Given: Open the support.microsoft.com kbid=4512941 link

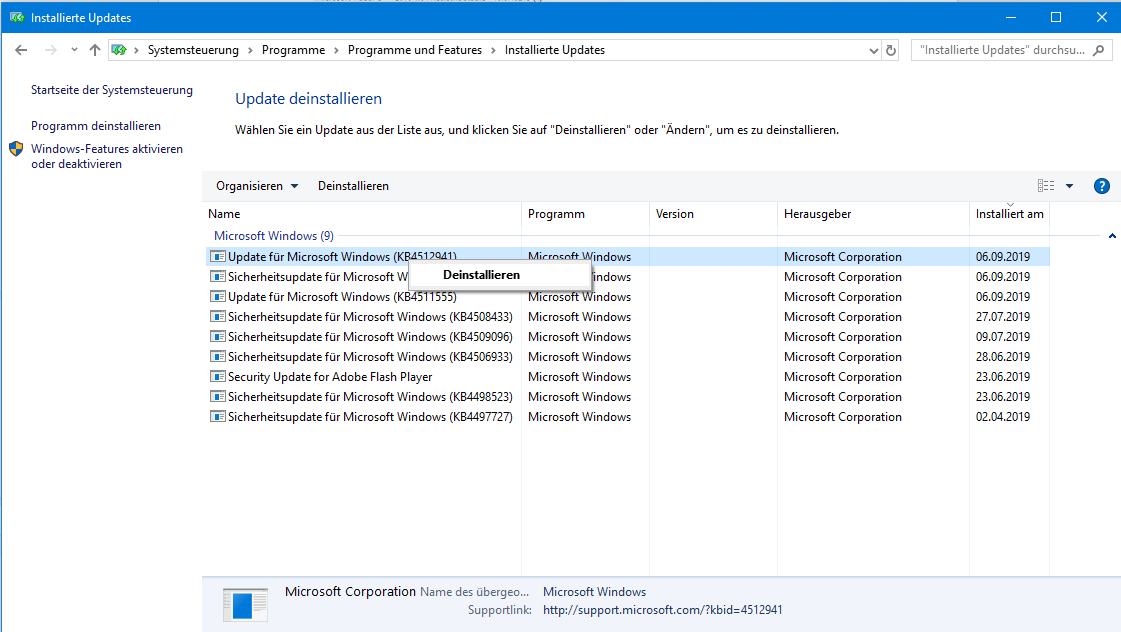Looking at the screenshot, I should coord(662,610).
